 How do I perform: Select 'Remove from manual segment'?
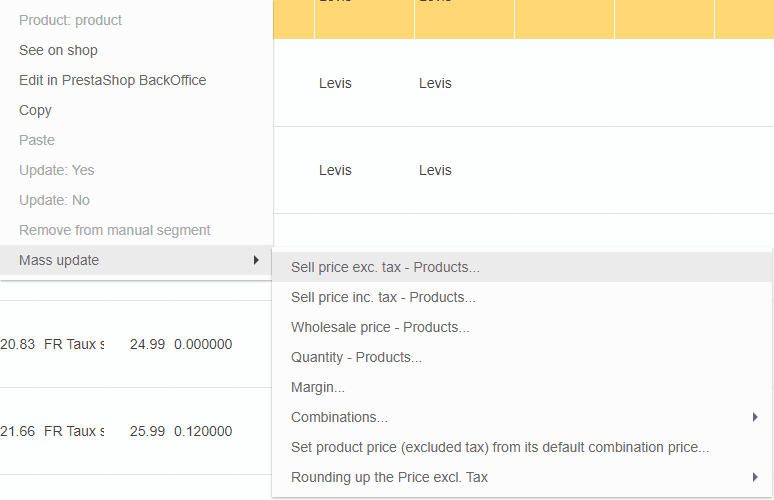click(x=114, y=230)
